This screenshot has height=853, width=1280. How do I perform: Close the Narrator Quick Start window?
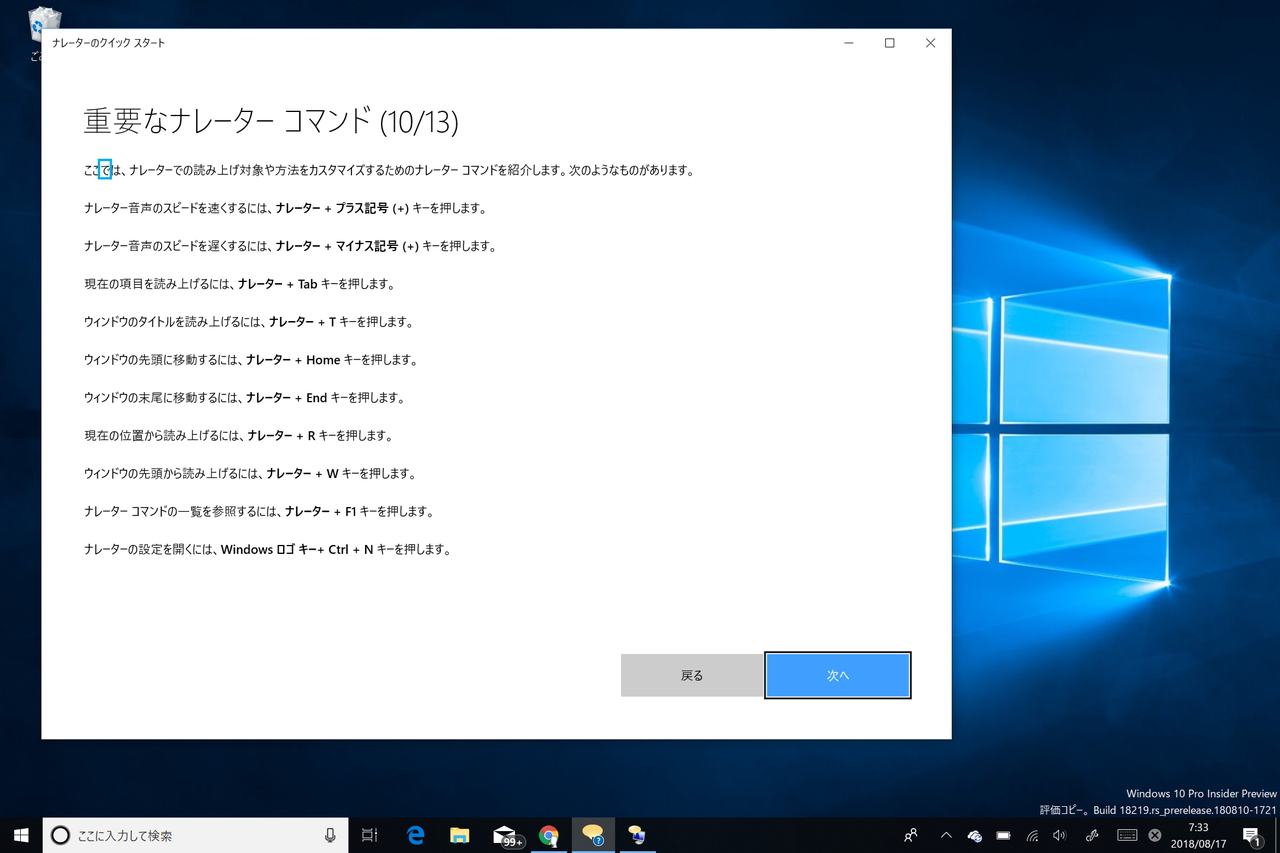[931, 43]
